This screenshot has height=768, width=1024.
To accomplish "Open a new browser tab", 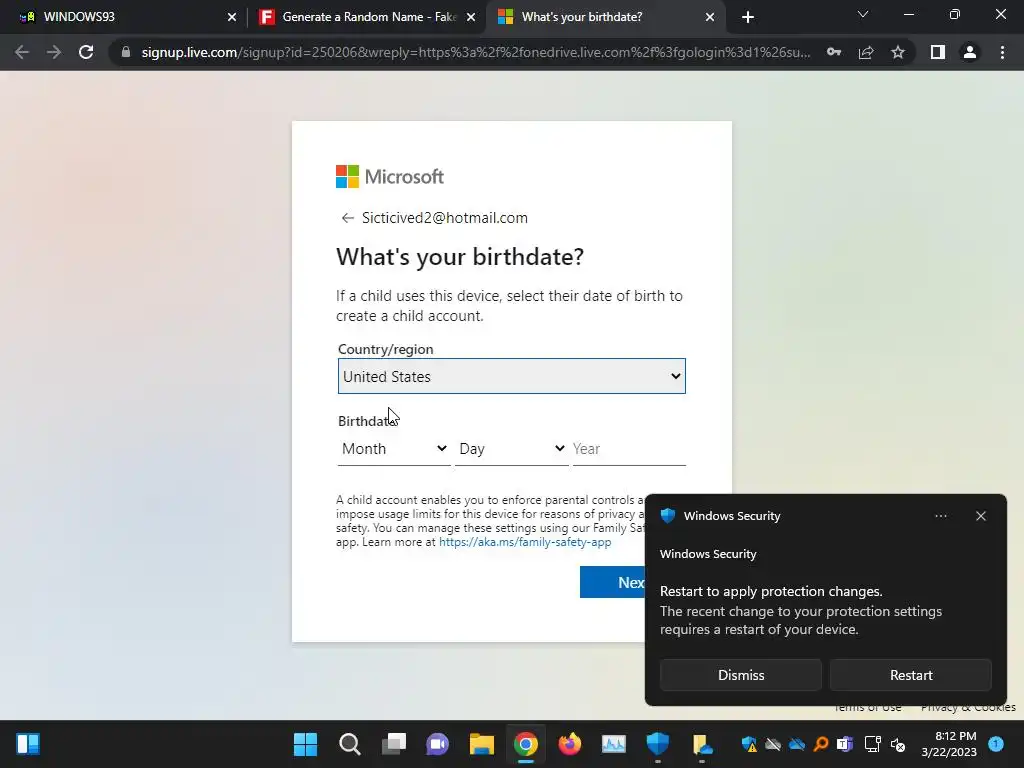I will pos(748,17).
